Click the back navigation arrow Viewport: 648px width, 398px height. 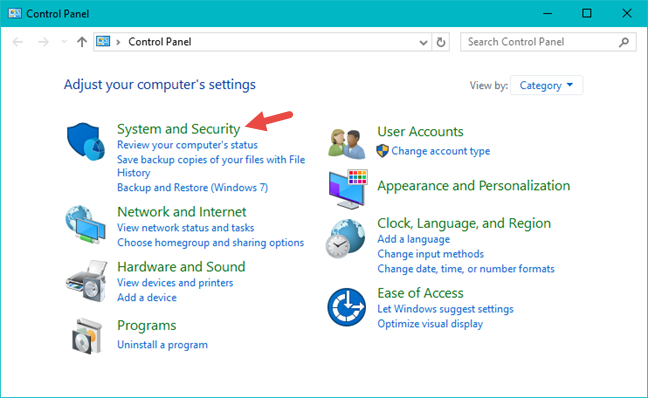(x=18, y=42)
